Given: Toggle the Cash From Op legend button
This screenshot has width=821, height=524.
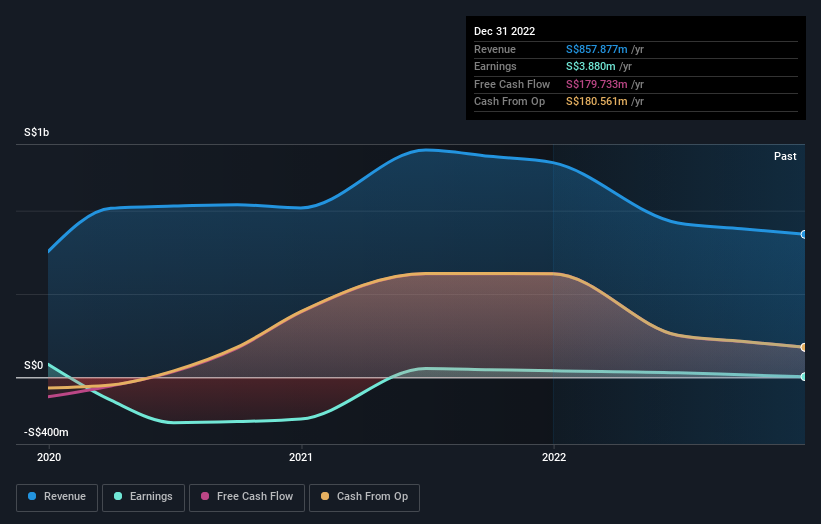Looking at the screenshot, I should coord(364,497).
